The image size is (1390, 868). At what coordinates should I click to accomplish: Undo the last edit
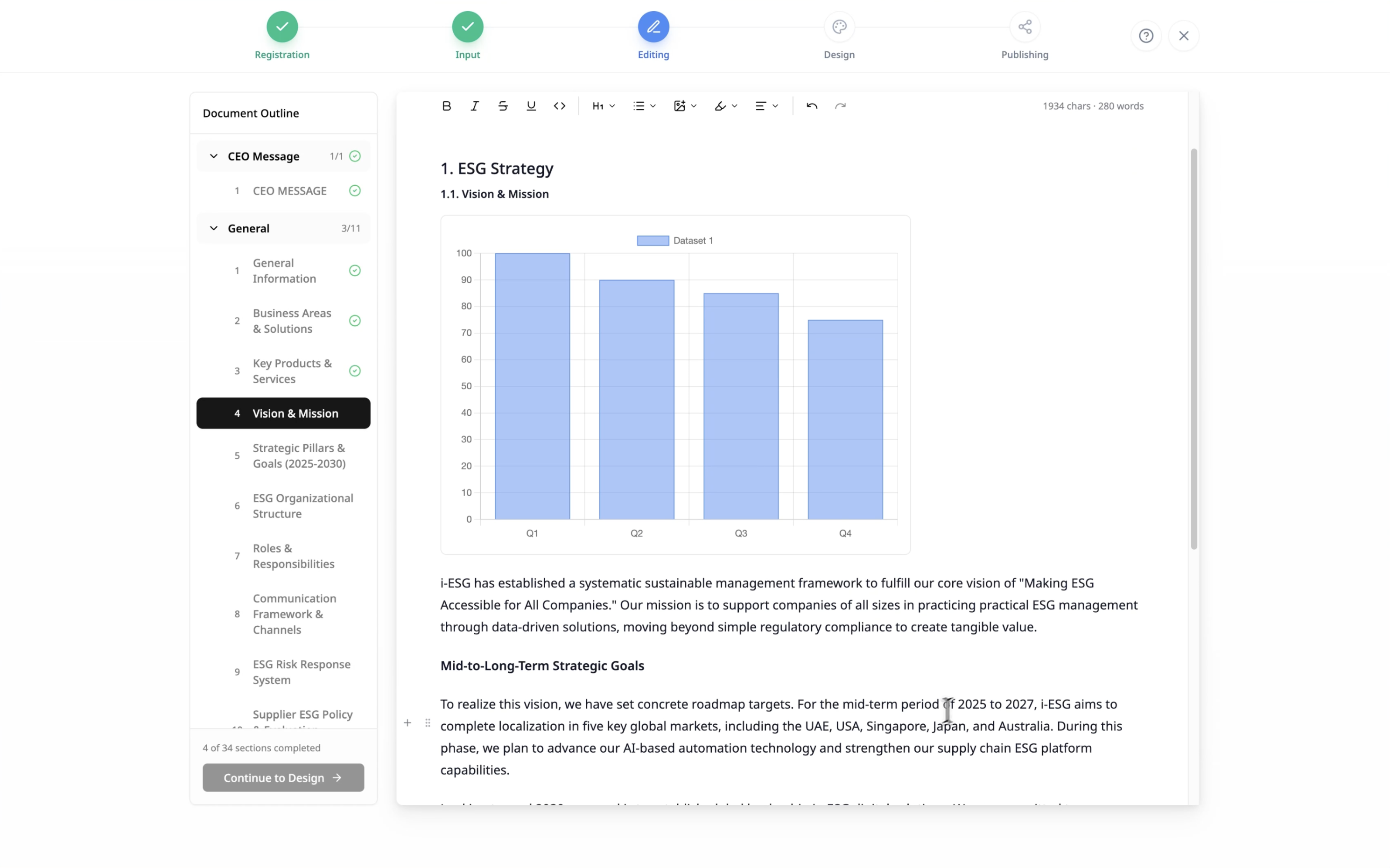(811, 105)
